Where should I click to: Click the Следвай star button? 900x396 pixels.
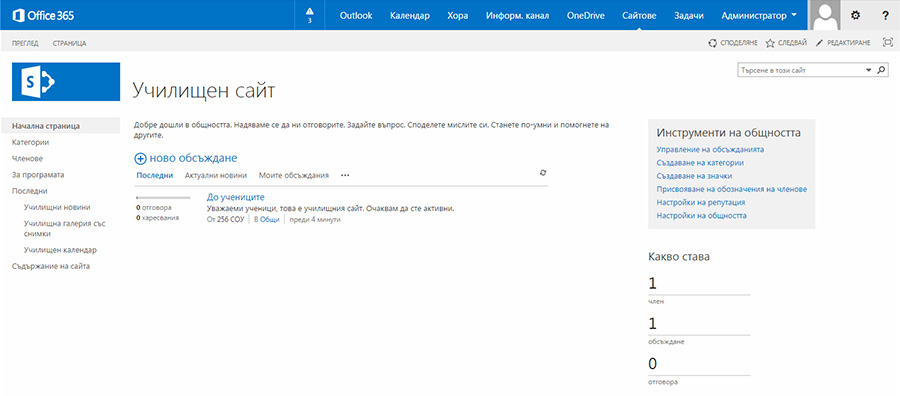click(x=786, y=43)
